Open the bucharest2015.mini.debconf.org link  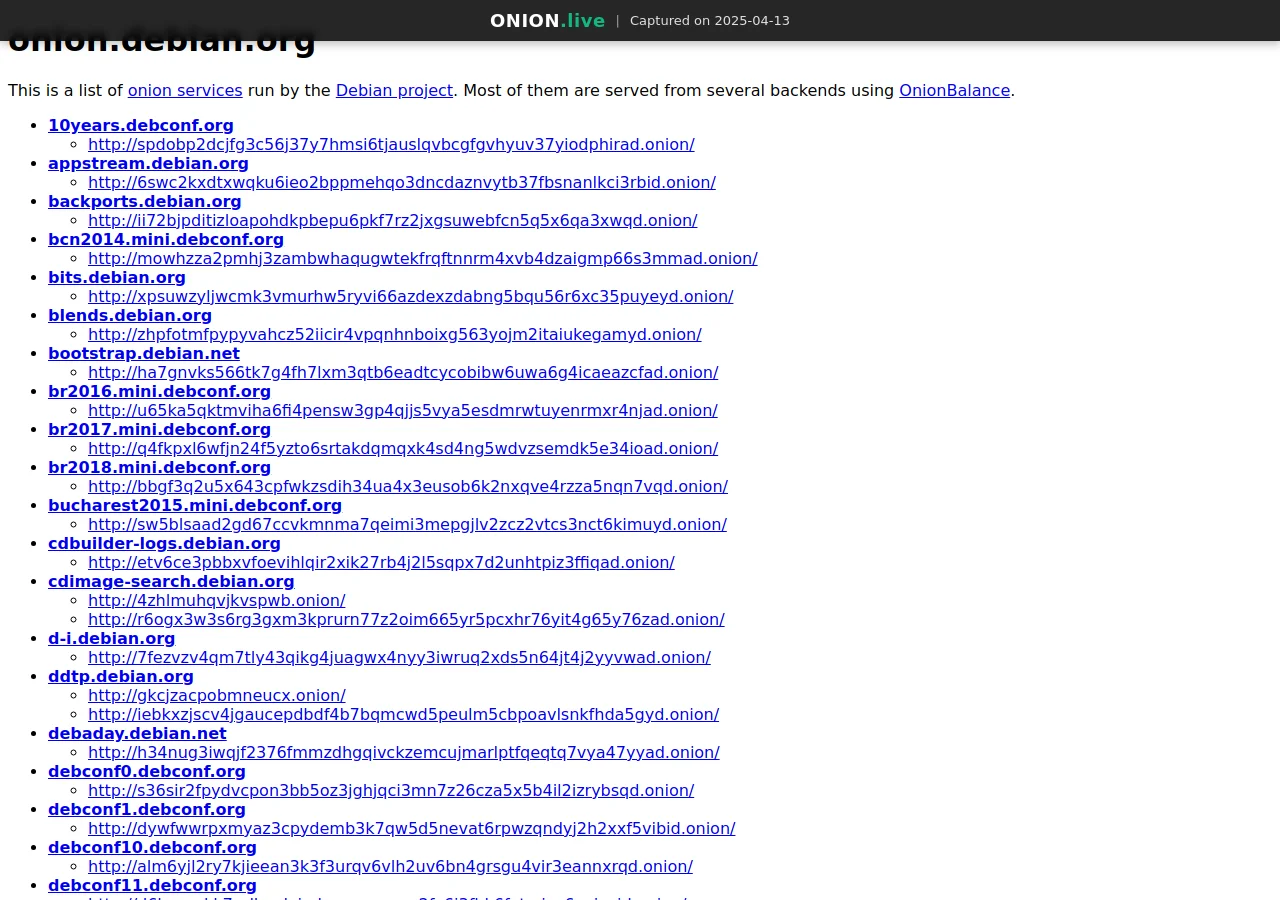click(195, 505)
